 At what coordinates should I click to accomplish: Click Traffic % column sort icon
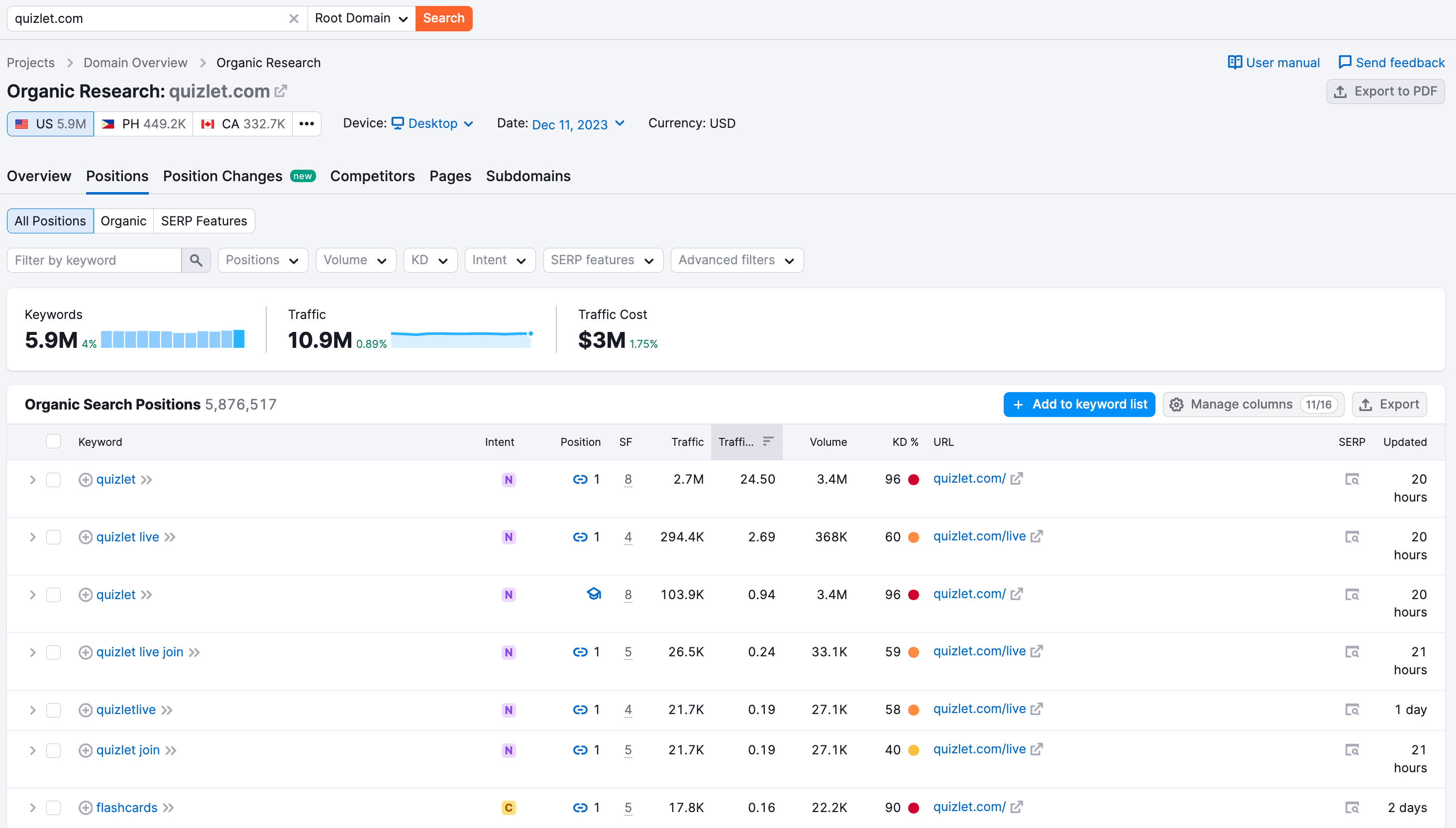click(x=768, y=441)
